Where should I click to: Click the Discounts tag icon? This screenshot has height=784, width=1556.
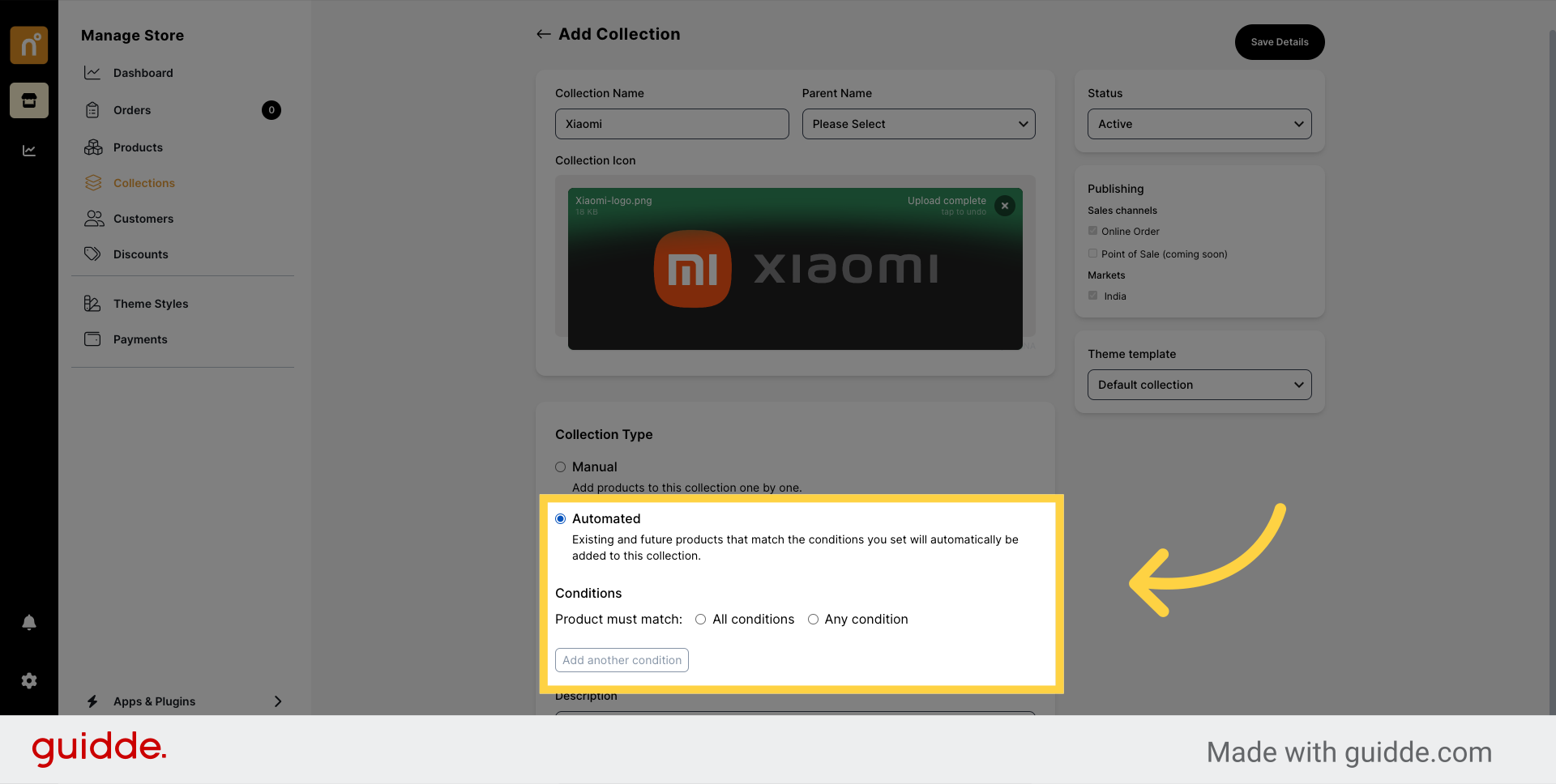(x=93, y=254)
